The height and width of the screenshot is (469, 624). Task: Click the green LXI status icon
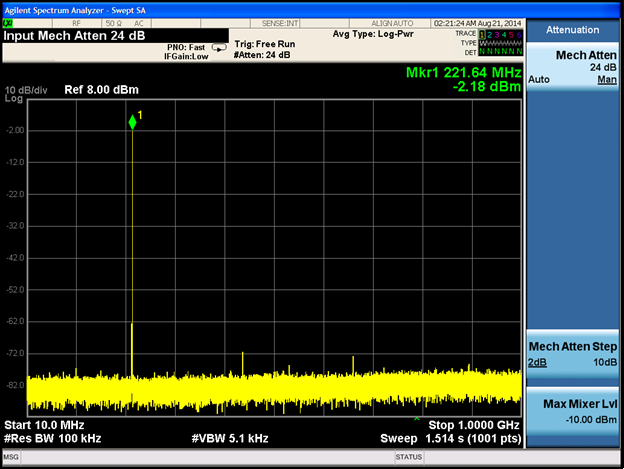point(8,22)
